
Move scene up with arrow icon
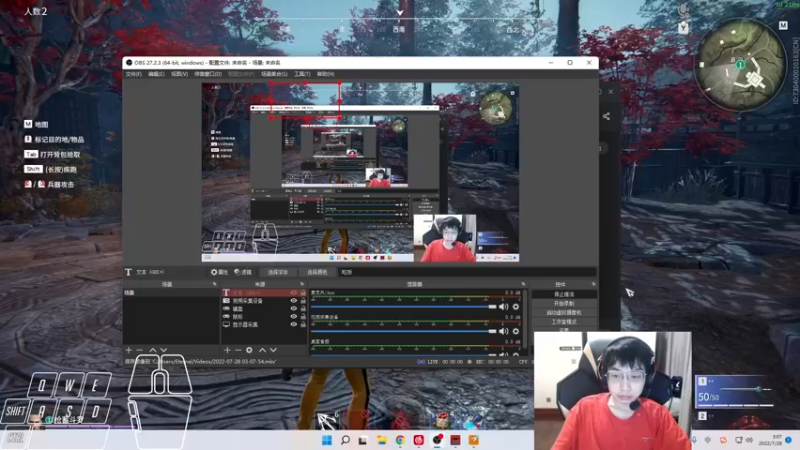click(x=153, y=350)
